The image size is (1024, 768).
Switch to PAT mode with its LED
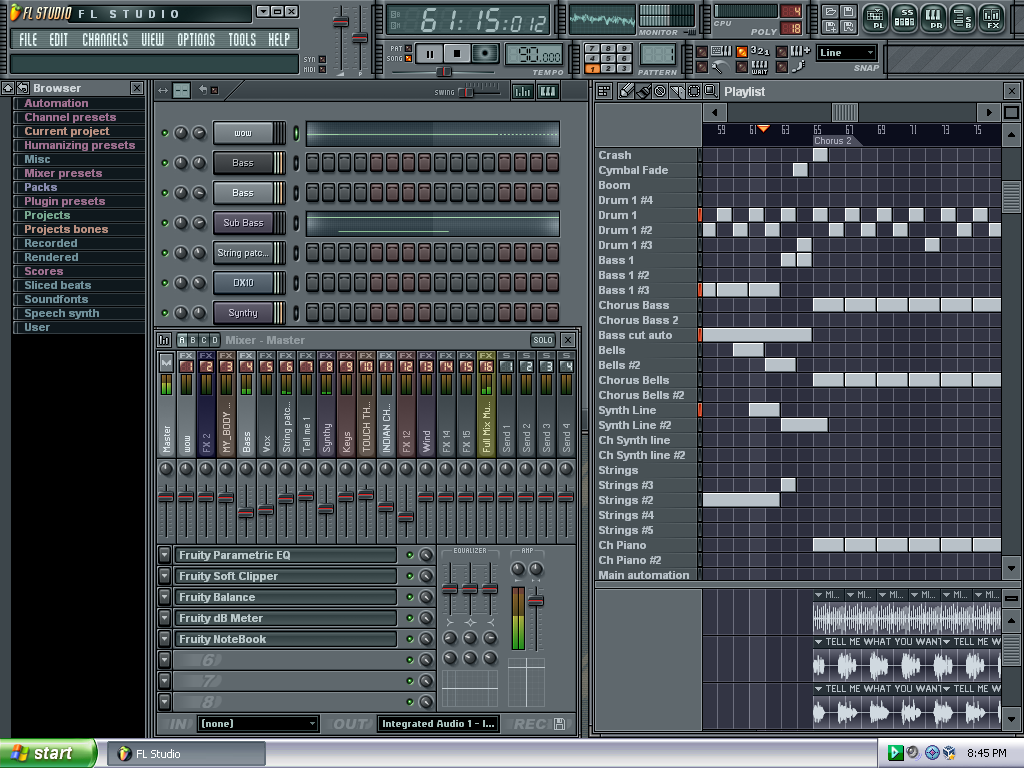pyautogui.click(x=408, y=48)
